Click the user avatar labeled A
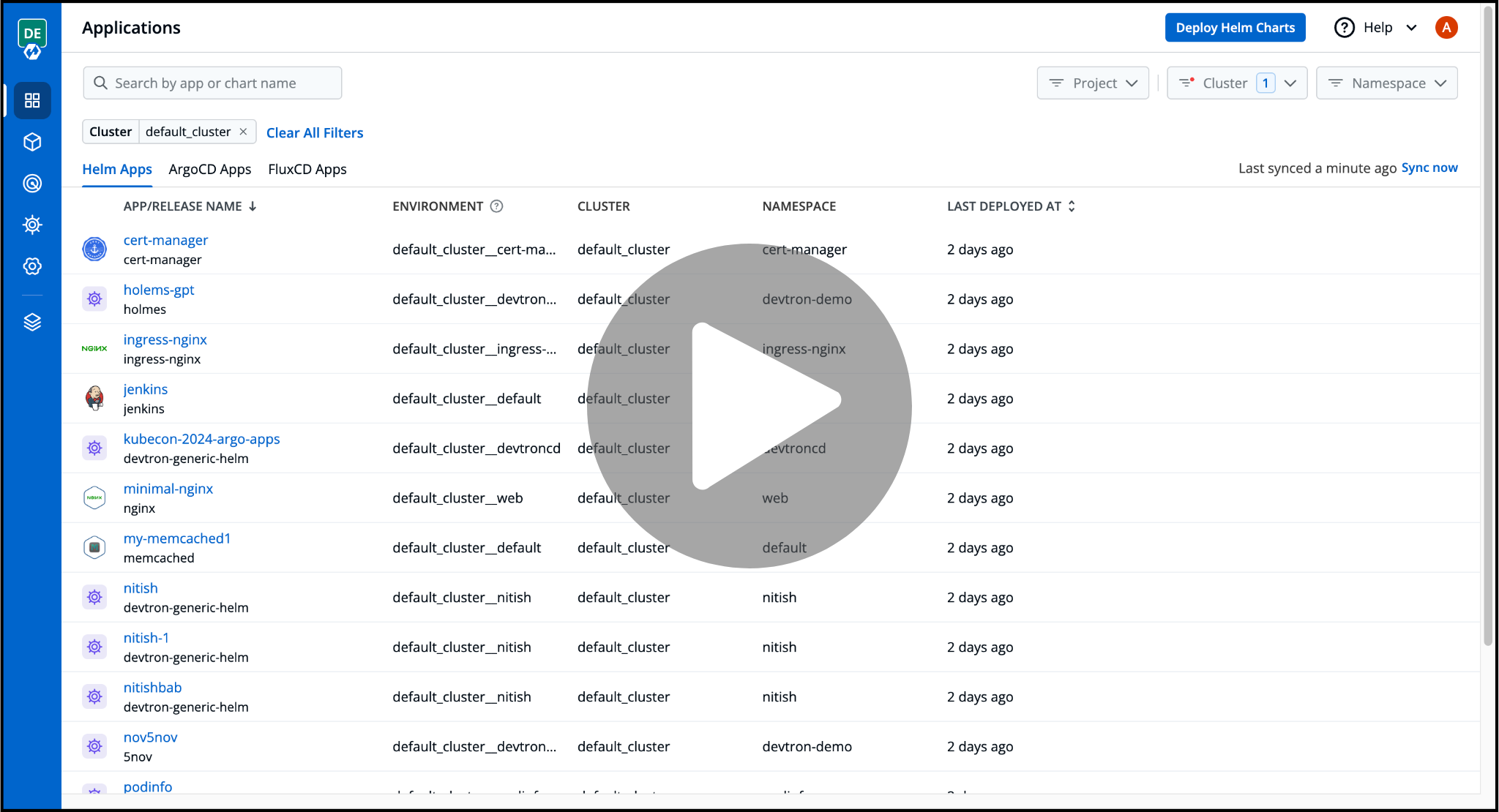The height and width of the screenshot is (812, 1499). click(x=1446, y=28)
